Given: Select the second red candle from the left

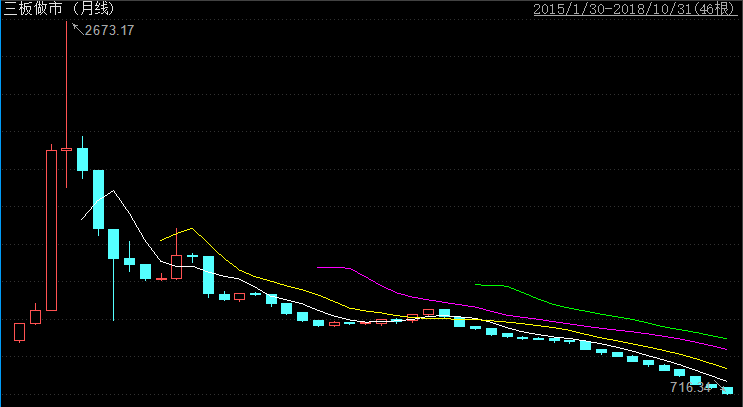Looking at the screenshot, I should pos(35,317).
